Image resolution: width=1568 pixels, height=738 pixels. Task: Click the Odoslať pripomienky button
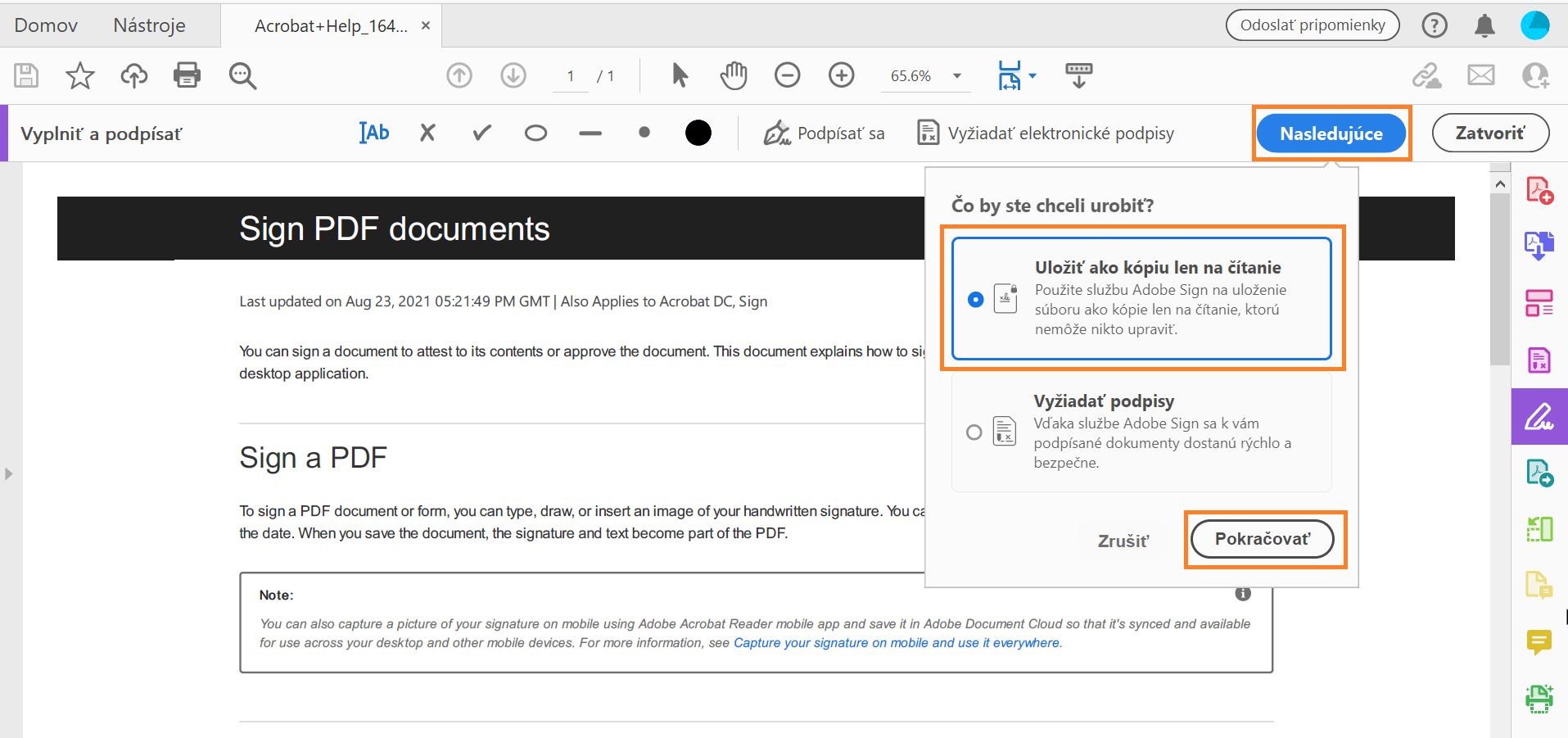[x=1313, y=25]
